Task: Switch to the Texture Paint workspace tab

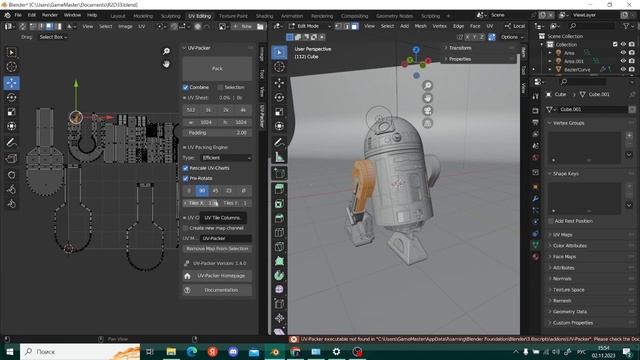Action: click(233, 16)
